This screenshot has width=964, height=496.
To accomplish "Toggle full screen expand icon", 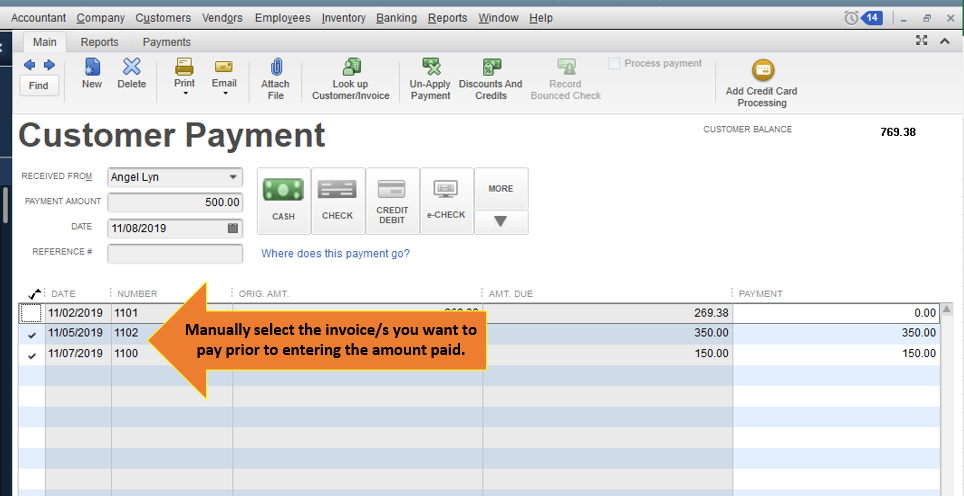I will tap(921, 41).
